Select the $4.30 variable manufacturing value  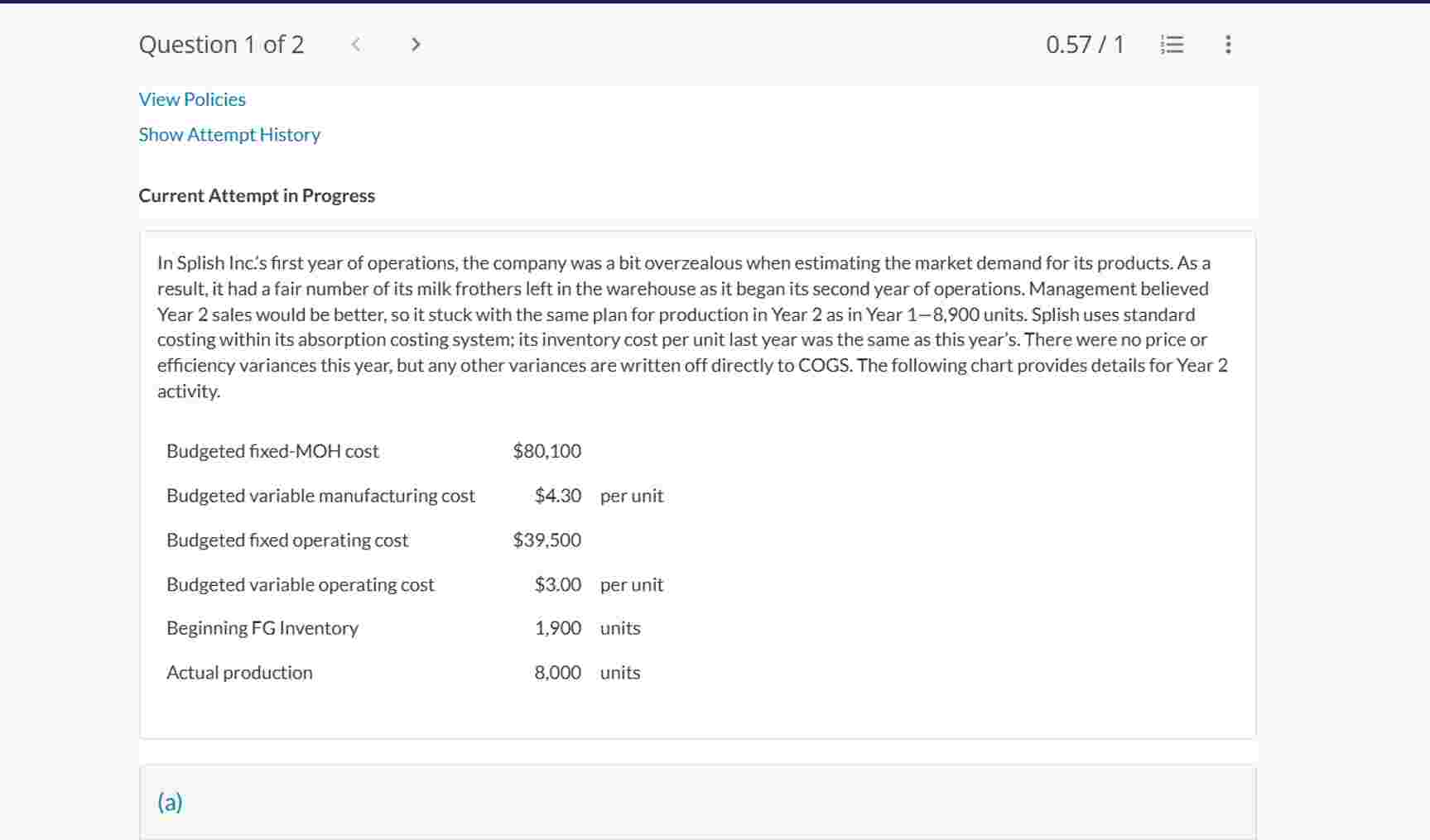[x=557, y=496]
